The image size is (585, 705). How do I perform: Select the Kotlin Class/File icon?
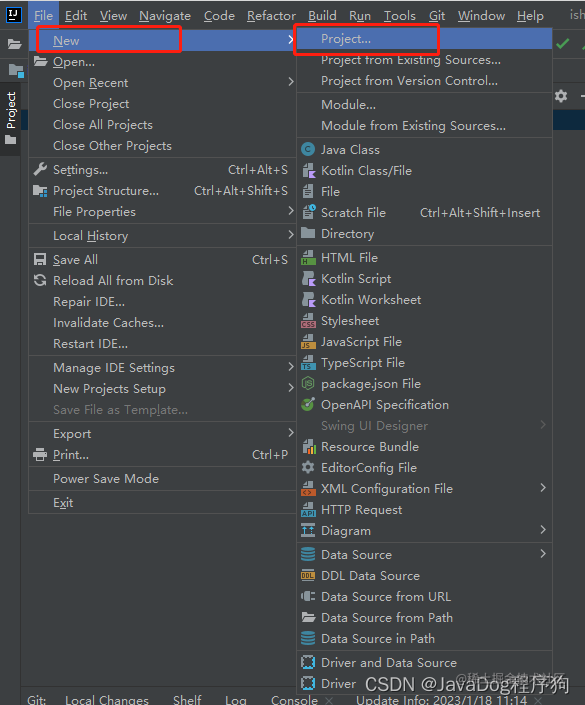308,170
